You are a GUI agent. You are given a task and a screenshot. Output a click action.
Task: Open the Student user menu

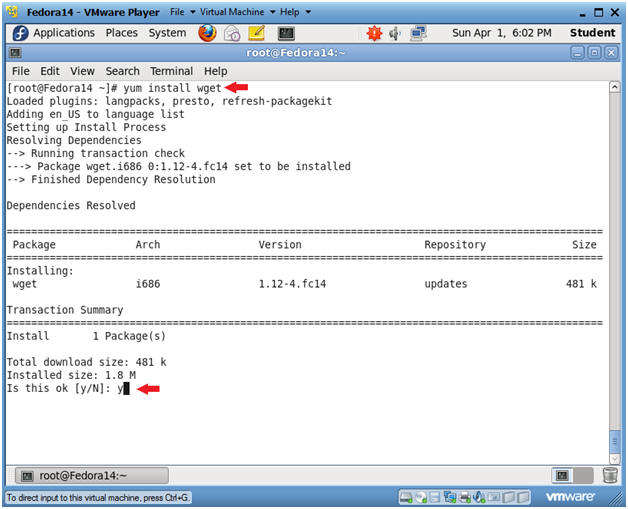(x=592, y=33)
